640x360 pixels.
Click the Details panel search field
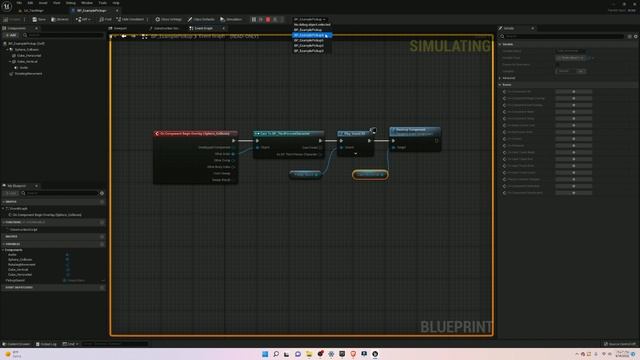[x=562, y=36]
